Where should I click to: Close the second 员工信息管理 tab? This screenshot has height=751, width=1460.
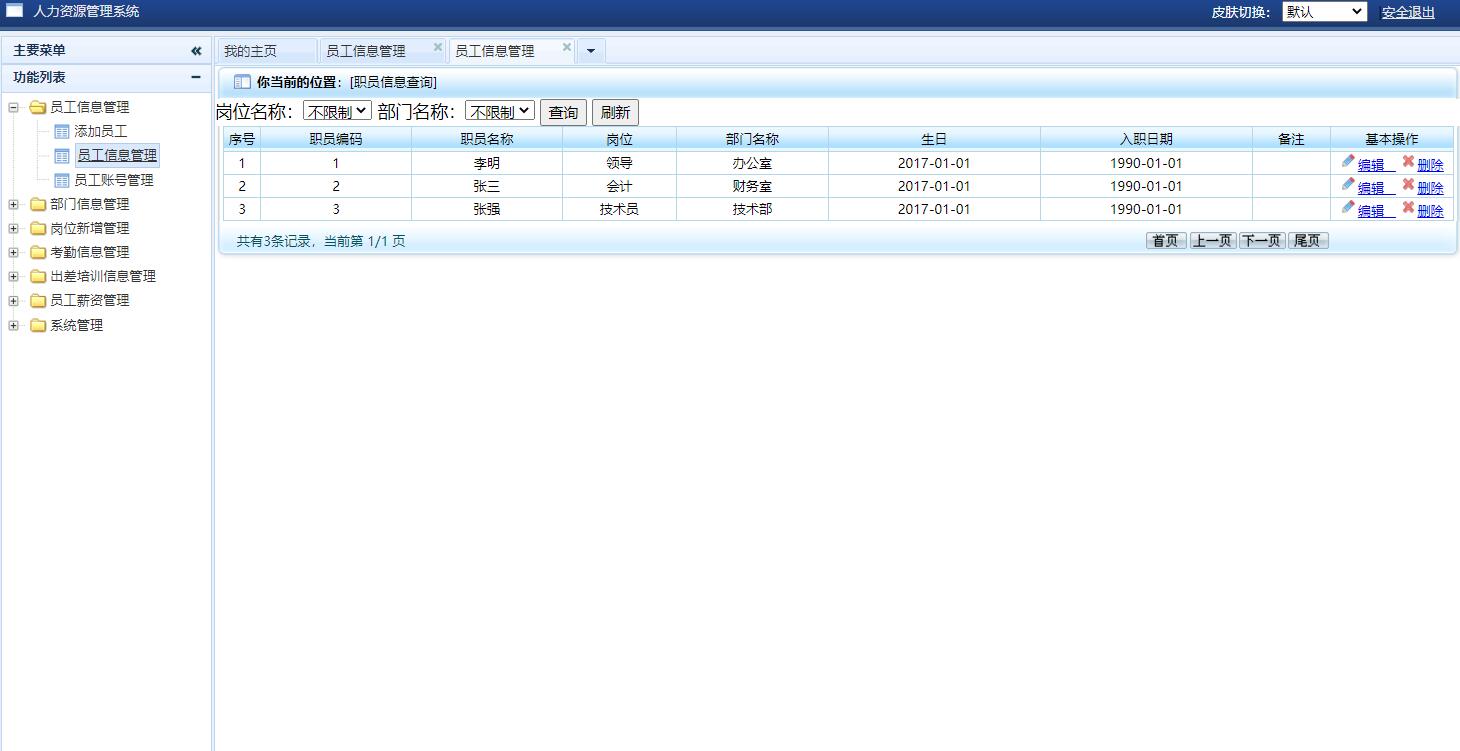pyautogui.click(x=567, y=47)
